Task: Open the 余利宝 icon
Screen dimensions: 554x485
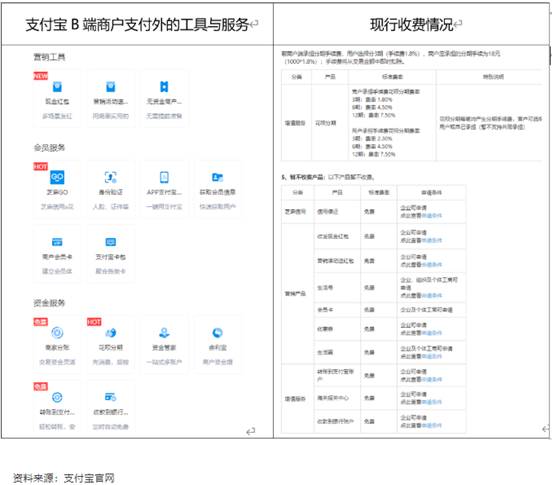Action: click(x=217, y=333)
